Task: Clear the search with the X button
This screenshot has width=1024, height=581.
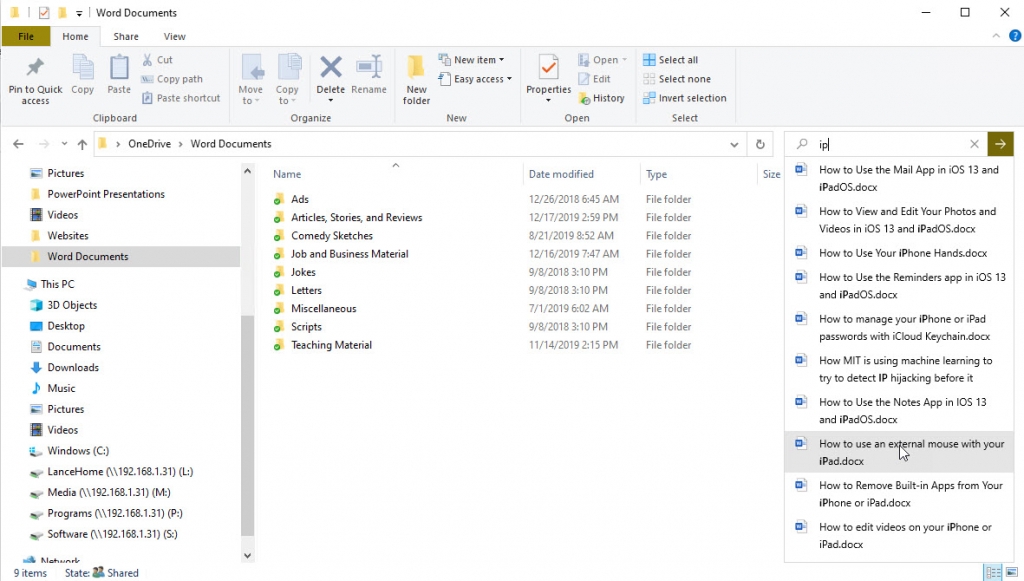Action: [974, 143]
